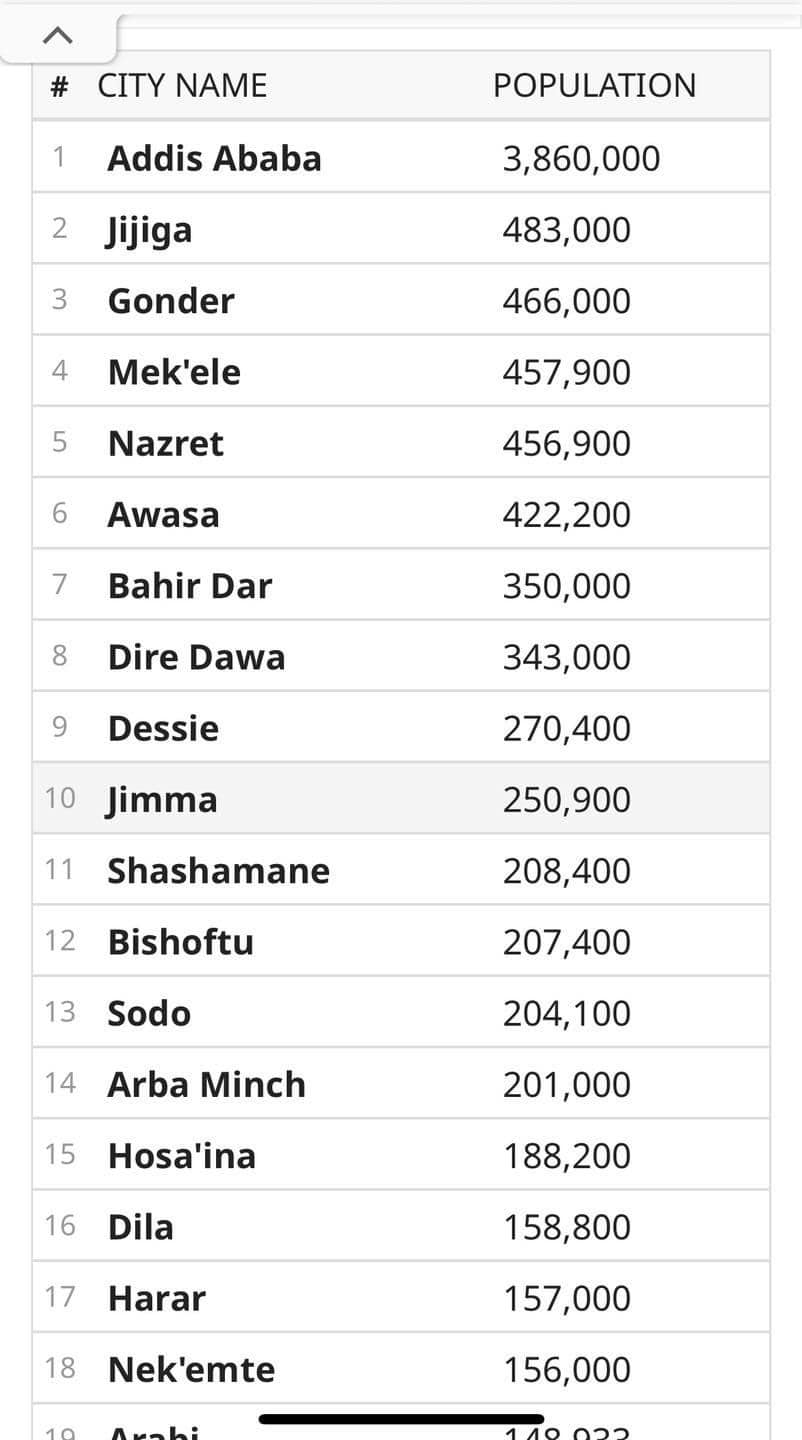This screenshot has width=802, height=1440.
Task: Open the Bishoftu city link
Action: tap(180, 942)
